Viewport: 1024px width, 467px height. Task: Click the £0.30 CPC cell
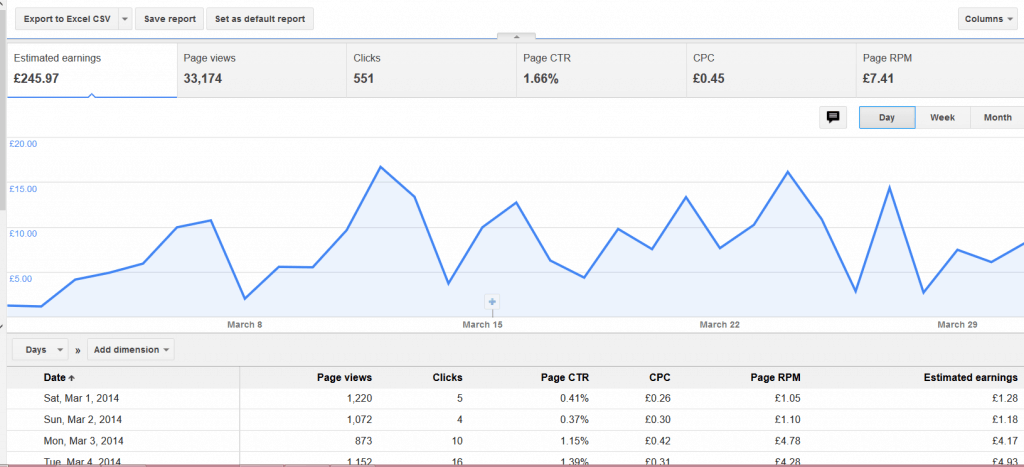[657, 419]
